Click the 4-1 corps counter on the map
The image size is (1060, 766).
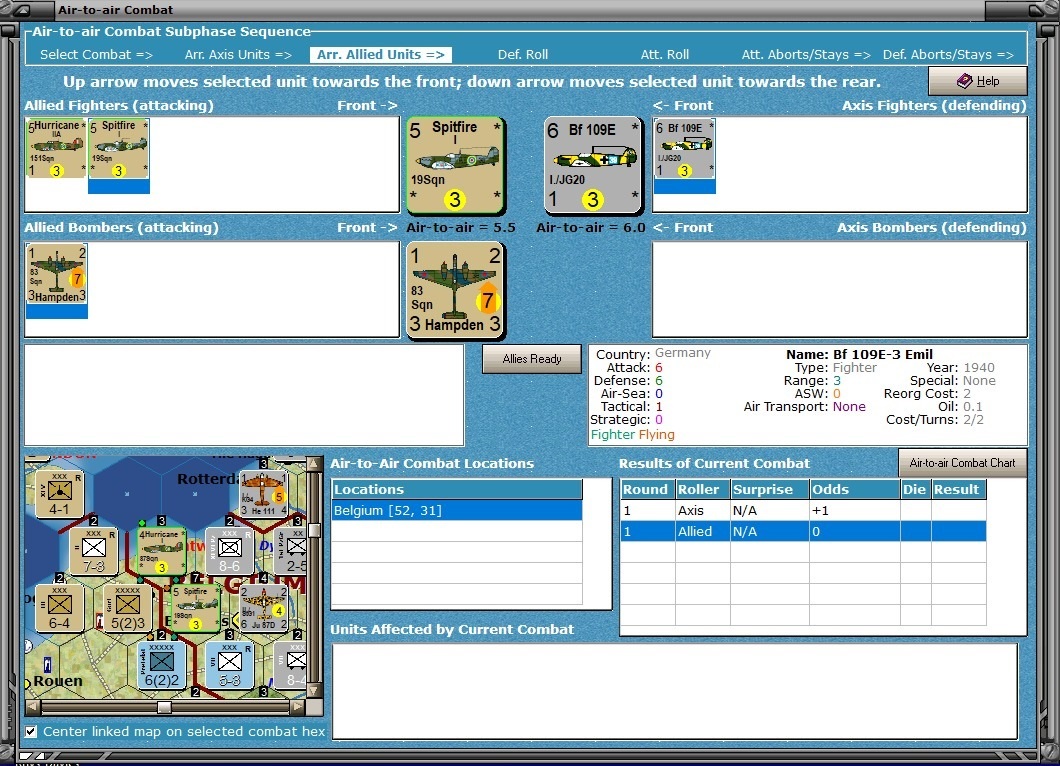coord(59,494)
